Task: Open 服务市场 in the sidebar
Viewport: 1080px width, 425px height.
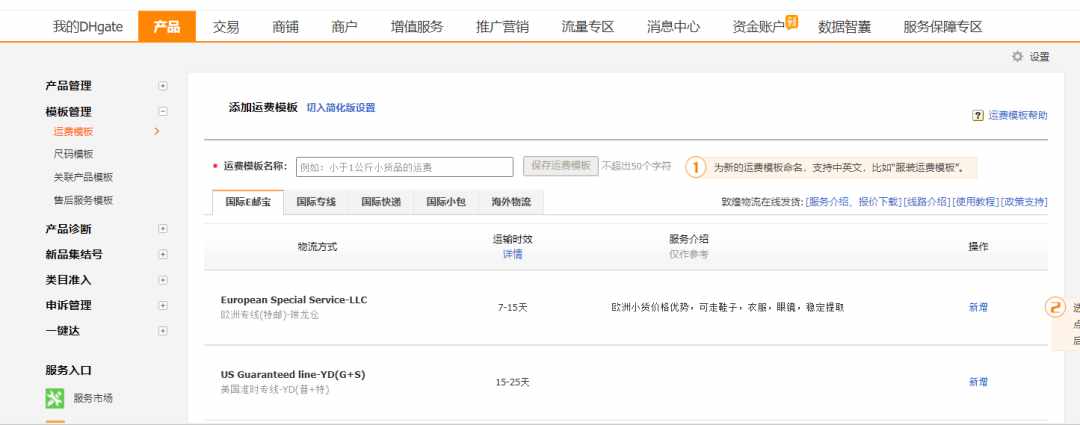Action: tap(93, 398)
